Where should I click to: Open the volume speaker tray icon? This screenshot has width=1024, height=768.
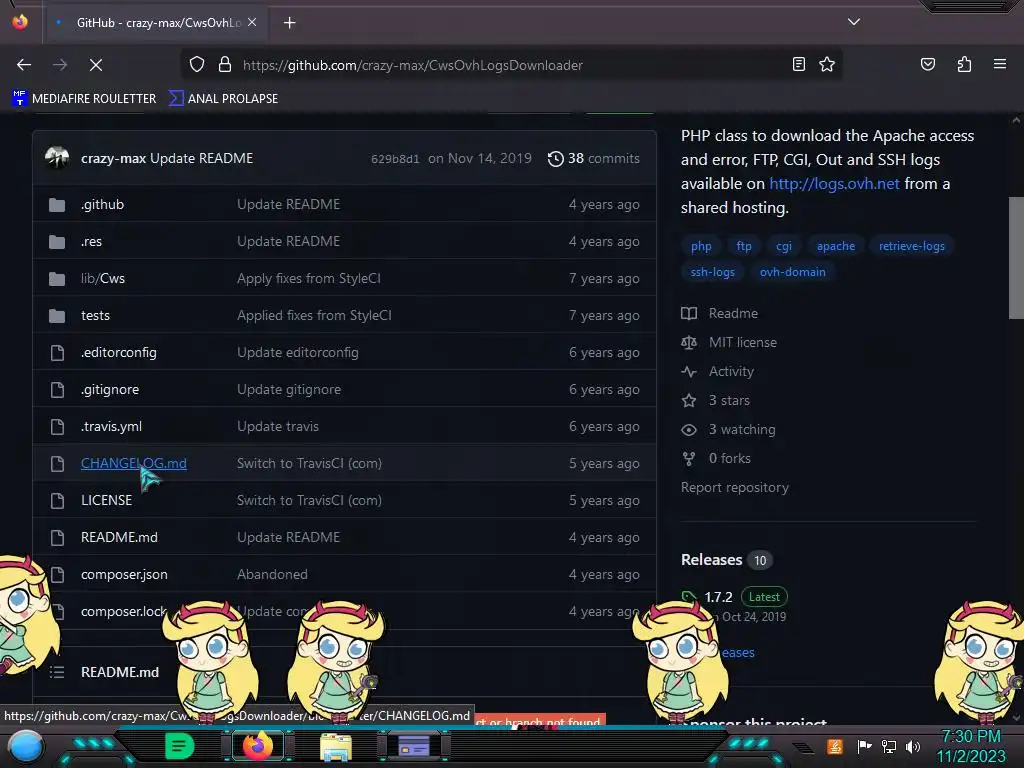coord(913,746)
